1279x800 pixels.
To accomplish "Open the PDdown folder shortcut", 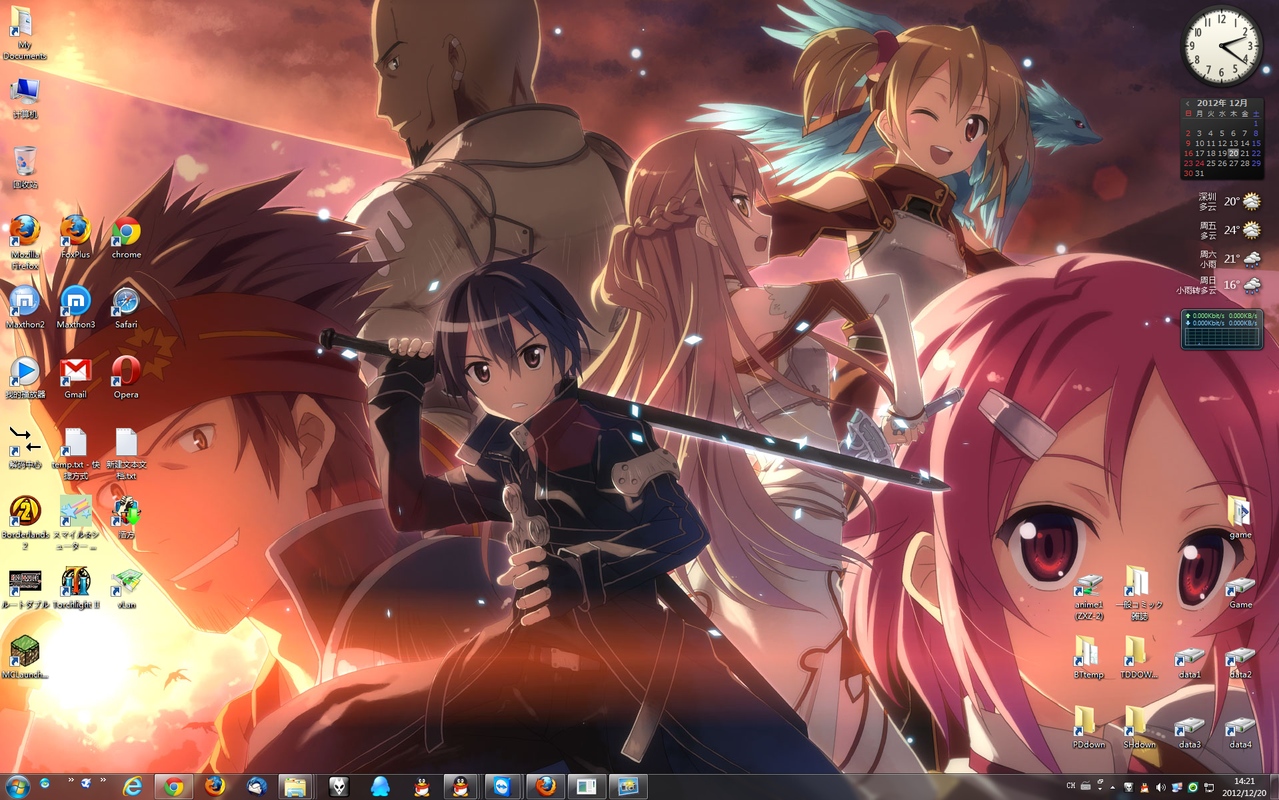I will click(x=1088, y=727).
